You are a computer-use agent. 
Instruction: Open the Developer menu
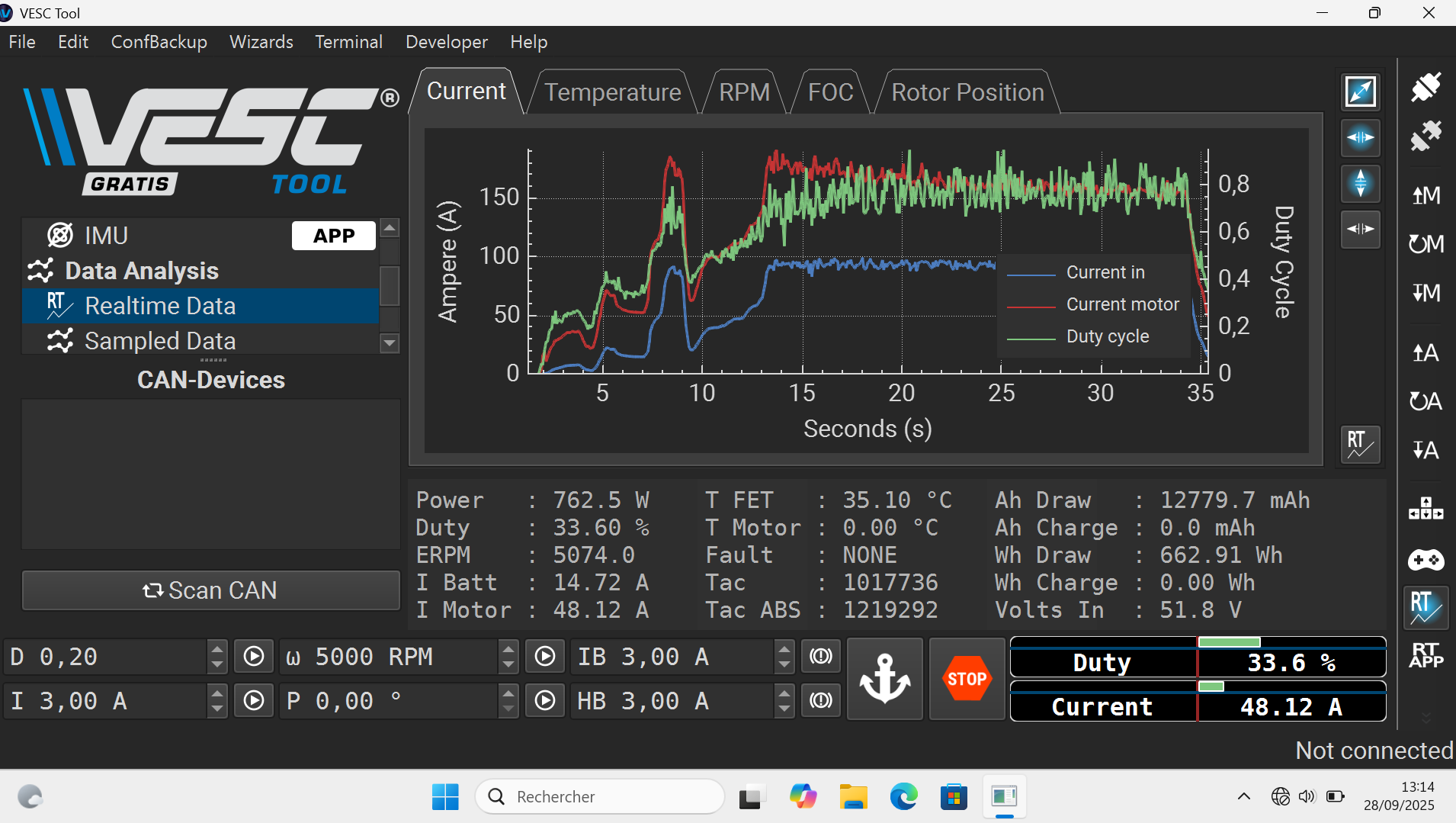click(x=447, y=42)
